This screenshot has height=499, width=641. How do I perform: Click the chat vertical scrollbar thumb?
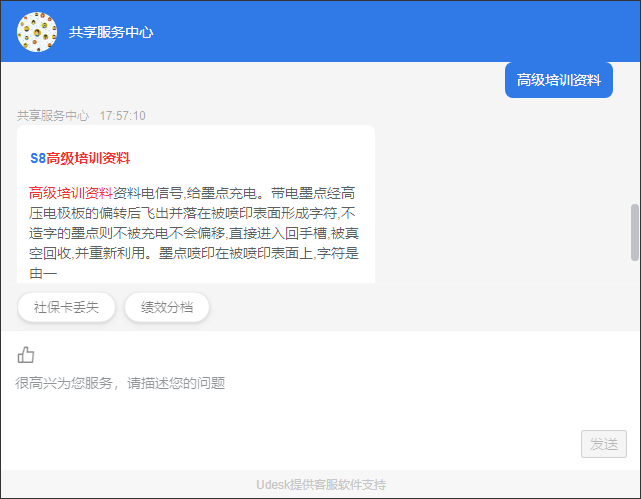coord(634,232)
